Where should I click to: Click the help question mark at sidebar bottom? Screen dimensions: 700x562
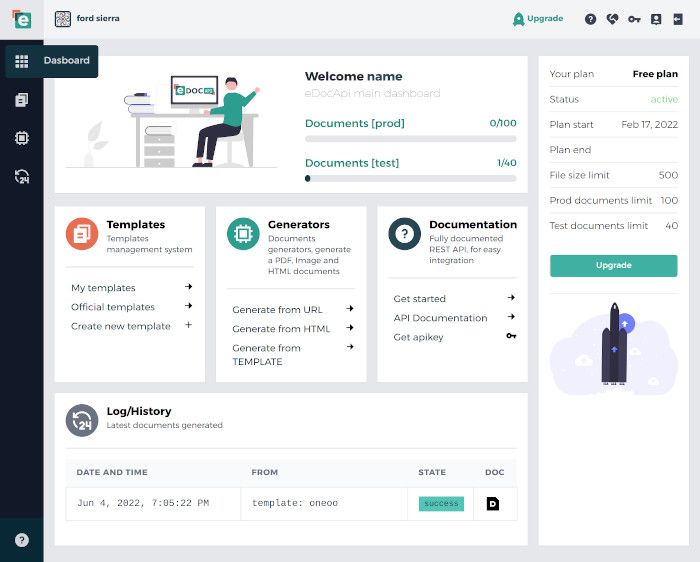pos(21,540)
